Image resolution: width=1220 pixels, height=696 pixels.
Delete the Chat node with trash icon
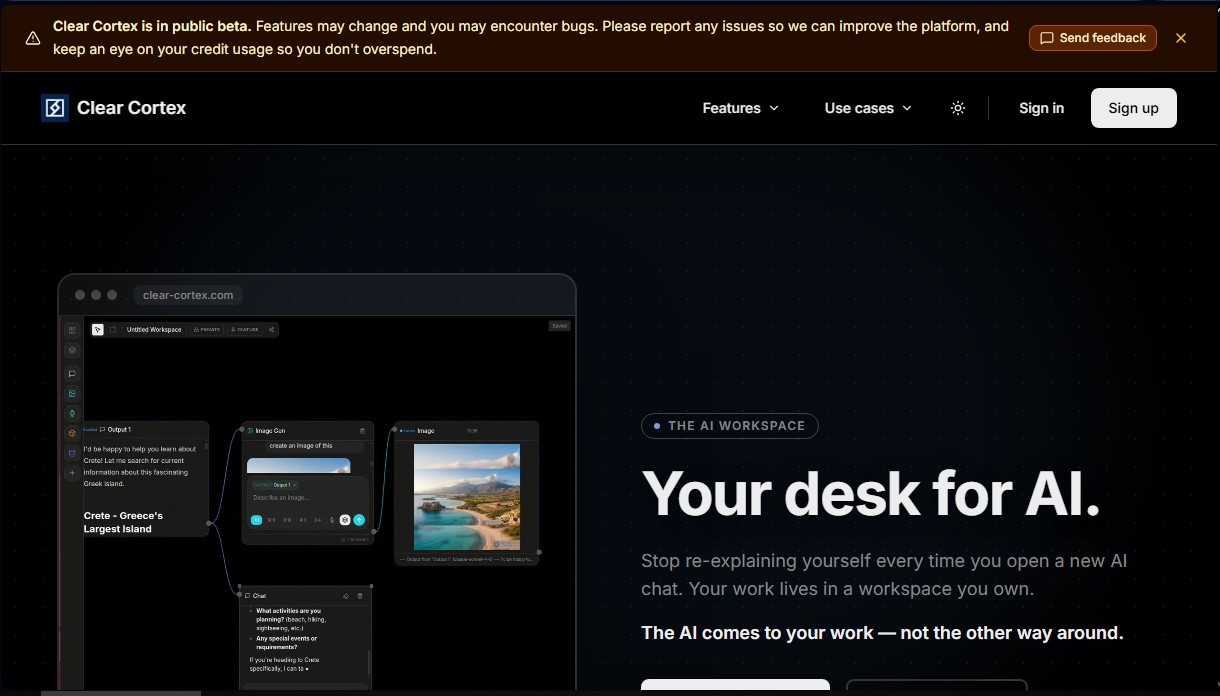359,596
